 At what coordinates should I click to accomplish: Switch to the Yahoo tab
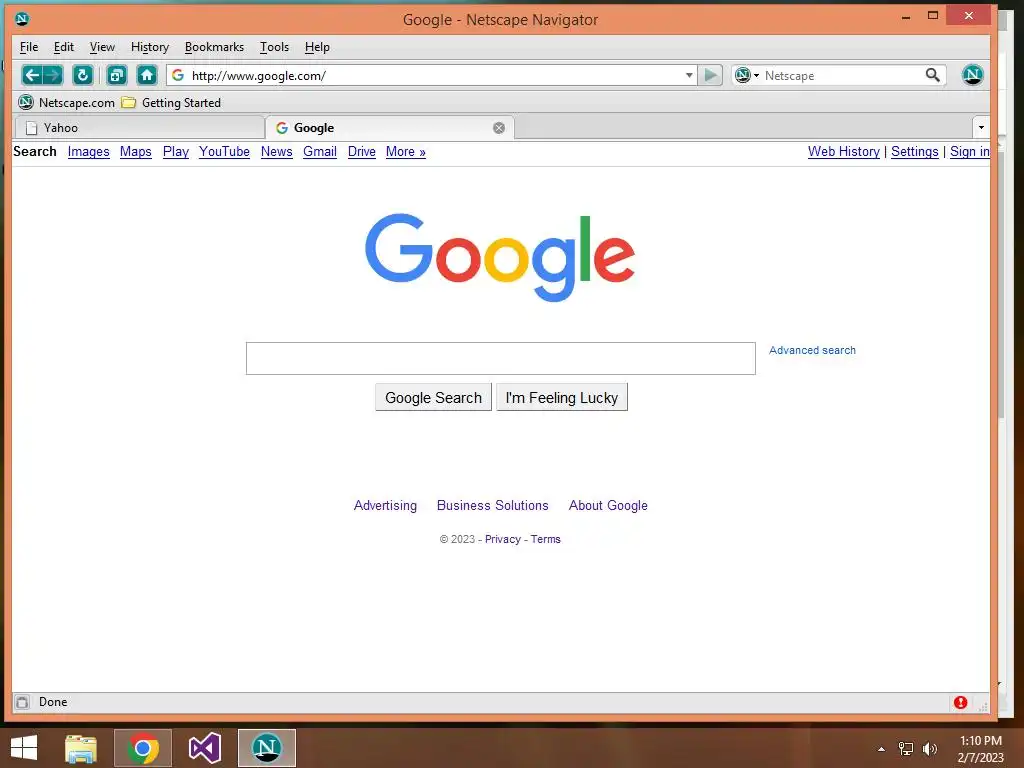[x=138, y=128]
